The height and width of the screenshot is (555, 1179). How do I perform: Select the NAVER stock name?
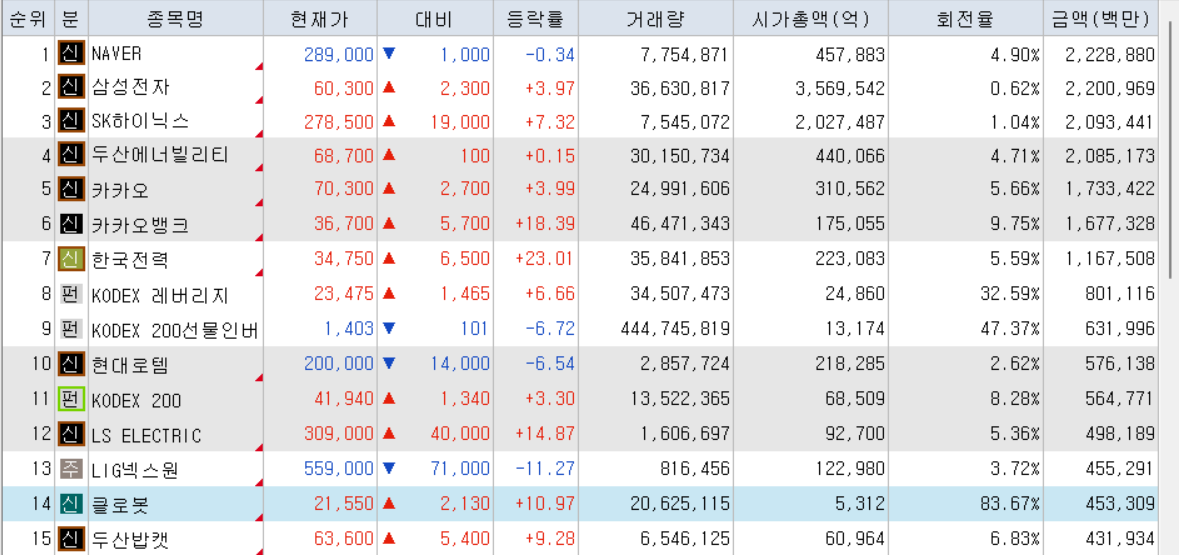pyautogui.click(x=116, y=54)
